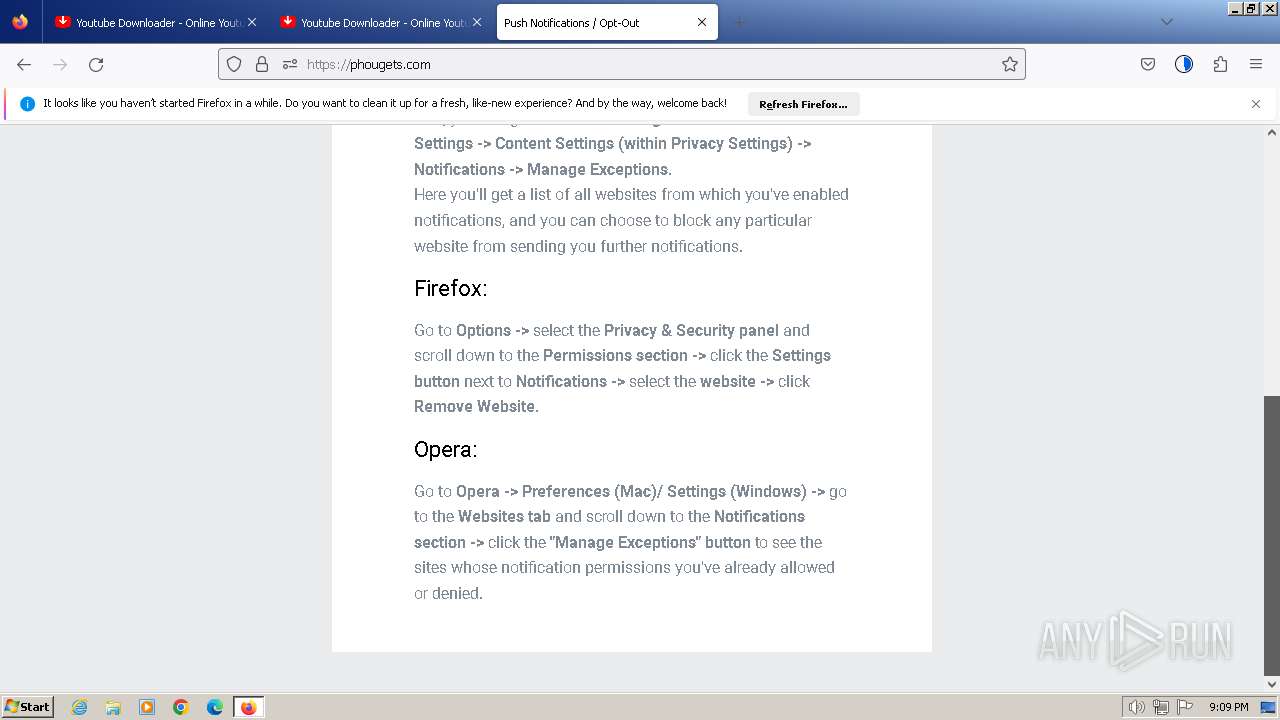The height and width of the screenshot is (720, 1280).
Task: Click 'Privacy & Security panel' text
Action: pos(691,330)
